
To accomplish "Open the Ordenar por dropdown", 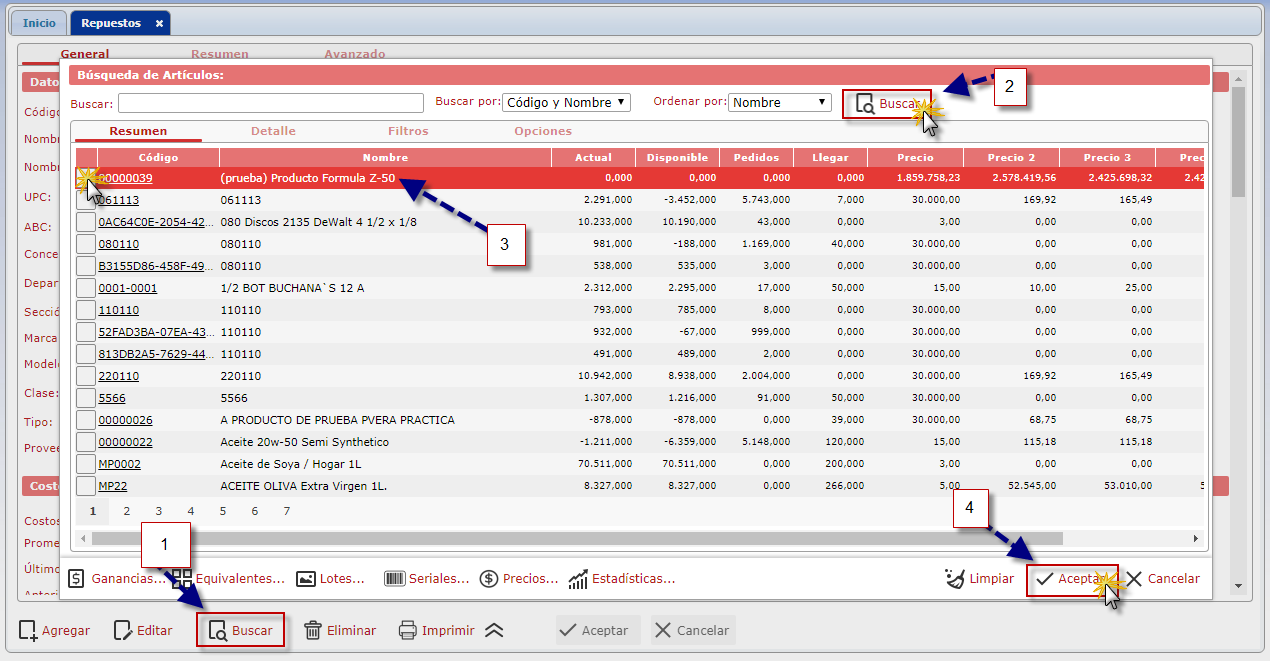I will click(780, 102).
